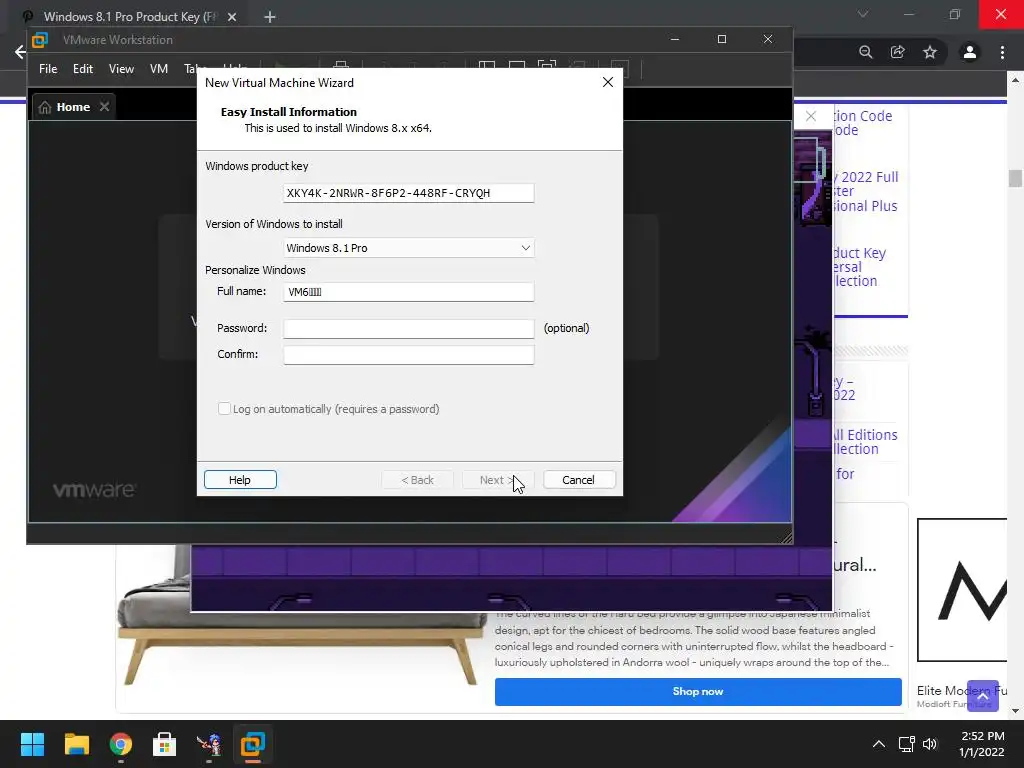Toggle Log on automatically checkbox
Screen dimensions: 1024x768
coord(224,409)
